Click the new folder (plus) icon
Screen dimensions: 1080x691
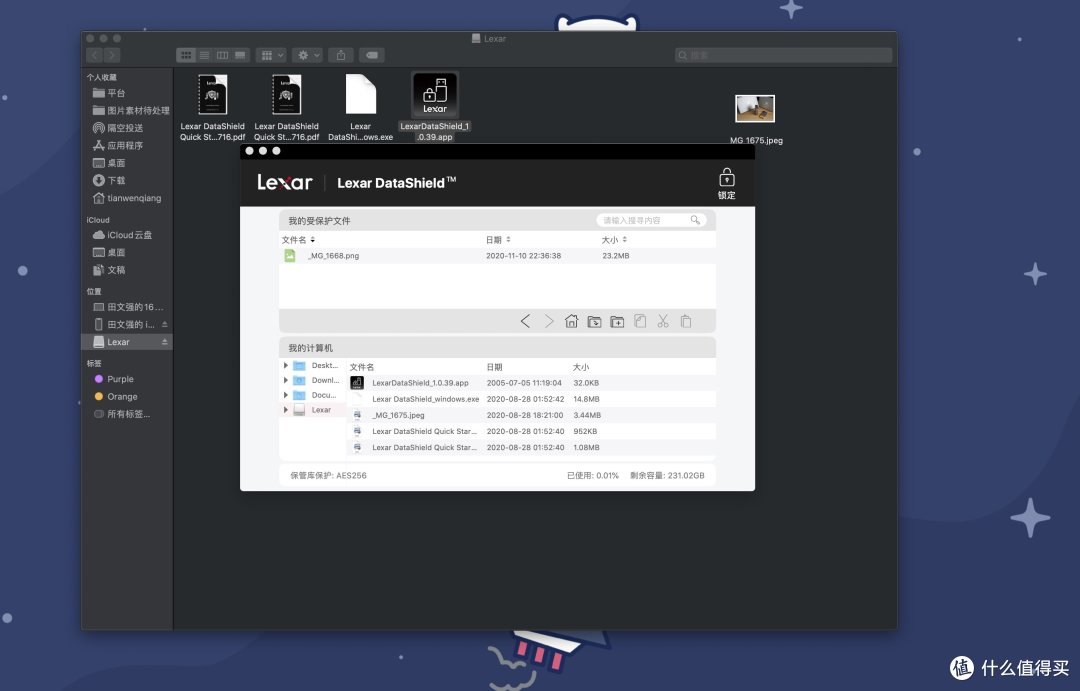[617, 321]
